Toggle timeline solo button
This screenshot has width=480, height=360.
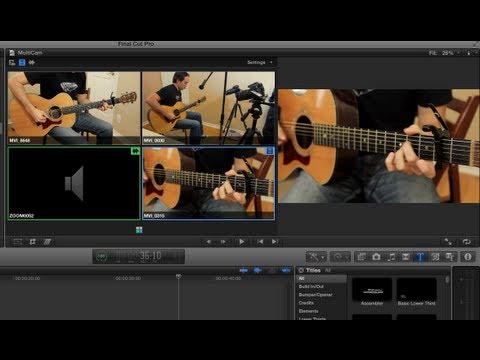[x=272, y=270]
